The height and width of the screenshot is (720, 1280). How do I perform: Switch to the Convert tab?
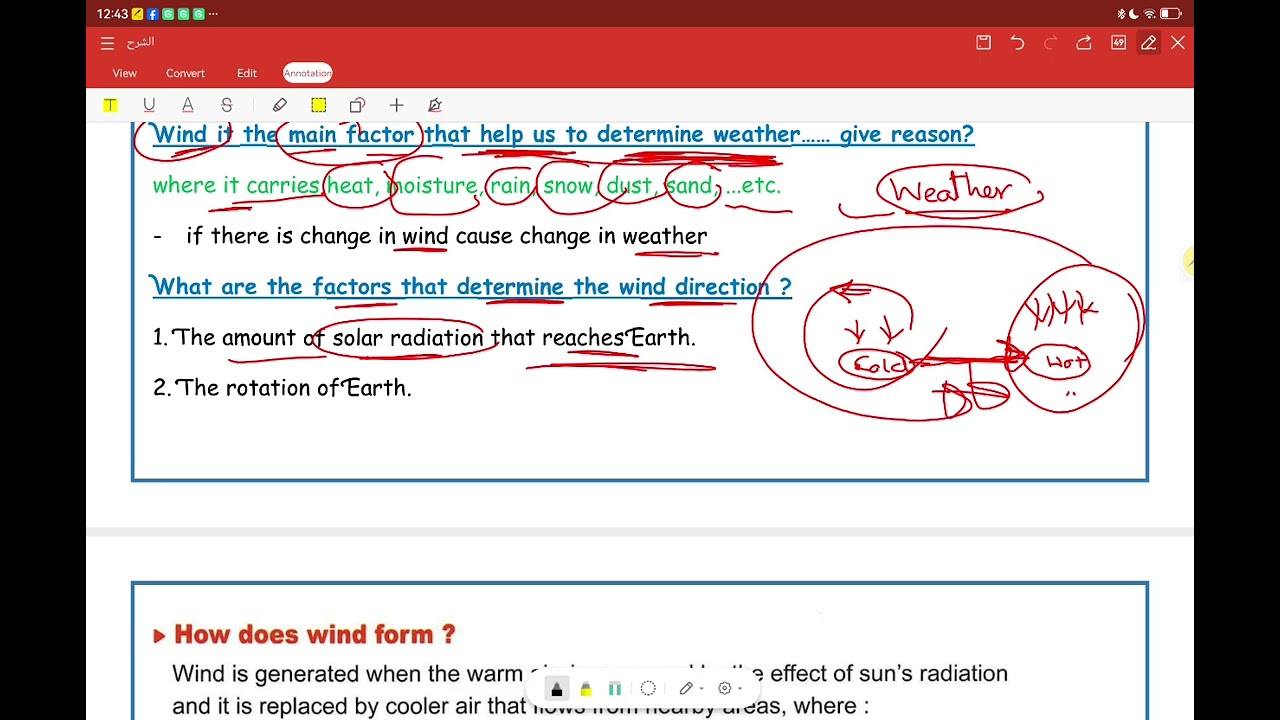185,73
